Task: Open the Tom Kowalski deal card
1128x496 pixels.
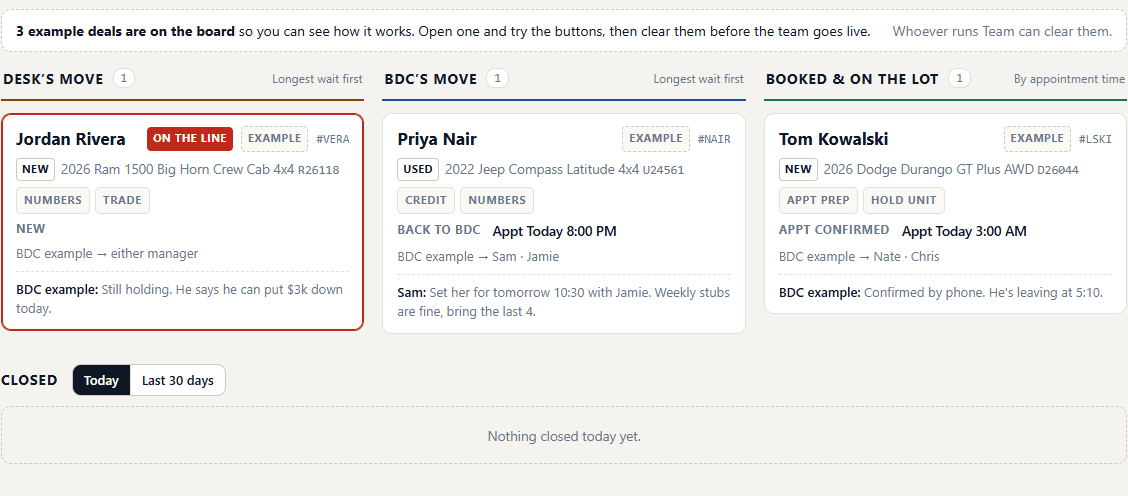Action: tap(945, 213)
